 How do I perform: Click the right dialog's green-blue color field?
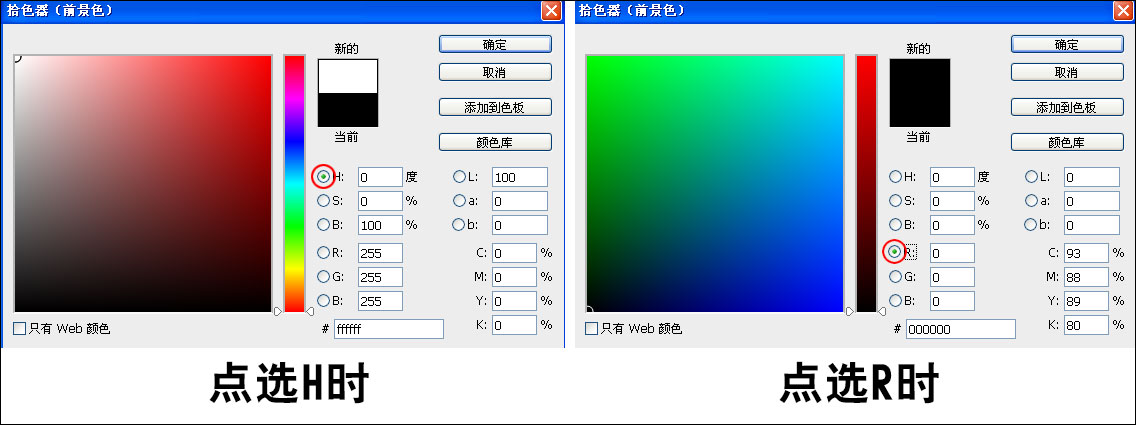715,184
